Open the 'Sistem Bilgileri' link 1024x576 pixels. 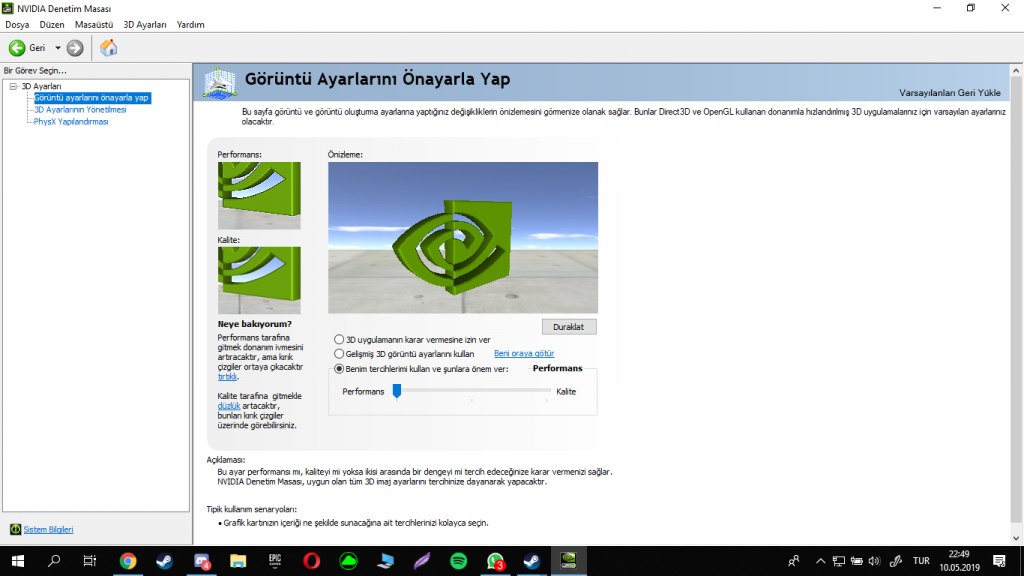[48, 530]
